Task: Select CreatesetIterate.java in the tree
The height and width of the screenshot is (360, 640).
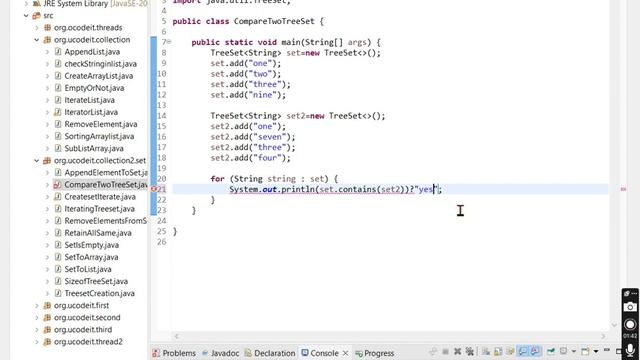Action: pyautogui.click(x=100, y=197)
